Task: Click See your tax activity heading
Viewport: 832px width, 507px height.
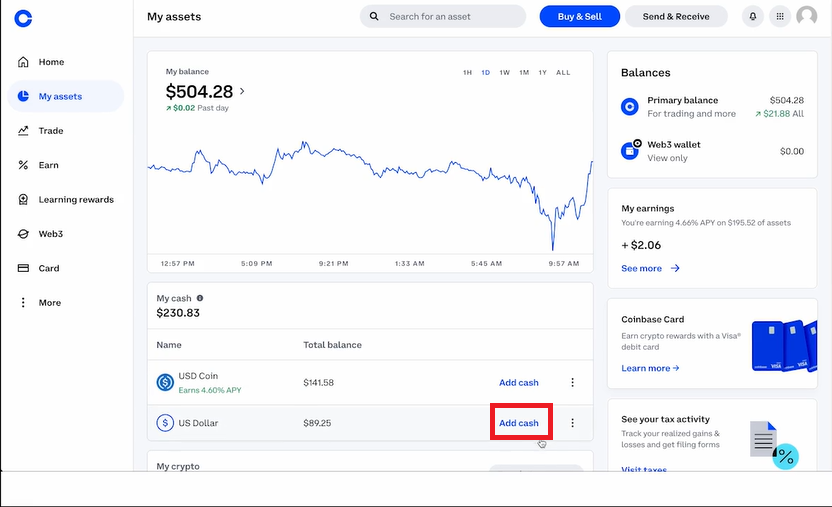Action: coord(665,419)
